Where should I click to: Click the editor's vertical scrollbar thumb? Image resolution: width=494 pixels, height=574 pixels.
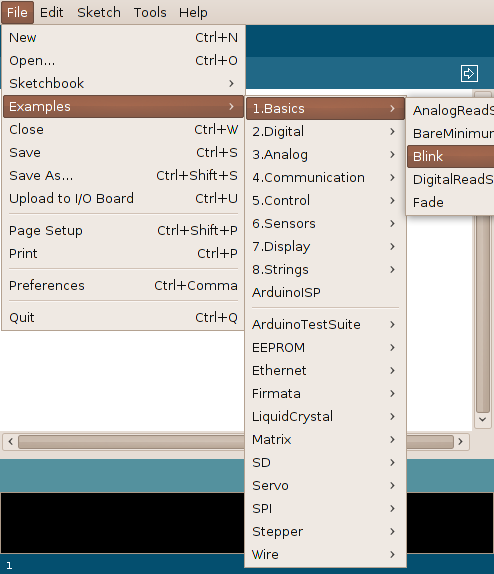coord(483,314)
